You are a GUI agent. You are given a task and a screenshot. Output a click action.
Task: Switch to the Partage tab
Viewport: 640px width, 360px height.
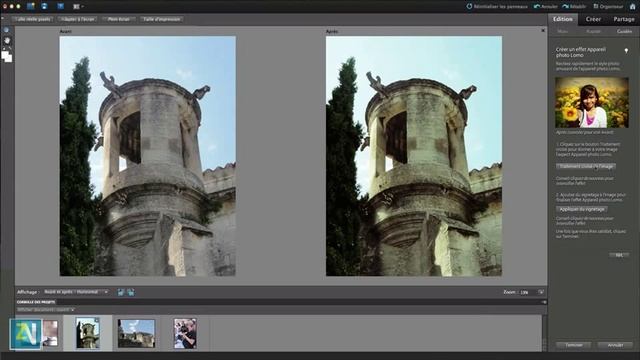pyautogui.click(x=624, y=19)
